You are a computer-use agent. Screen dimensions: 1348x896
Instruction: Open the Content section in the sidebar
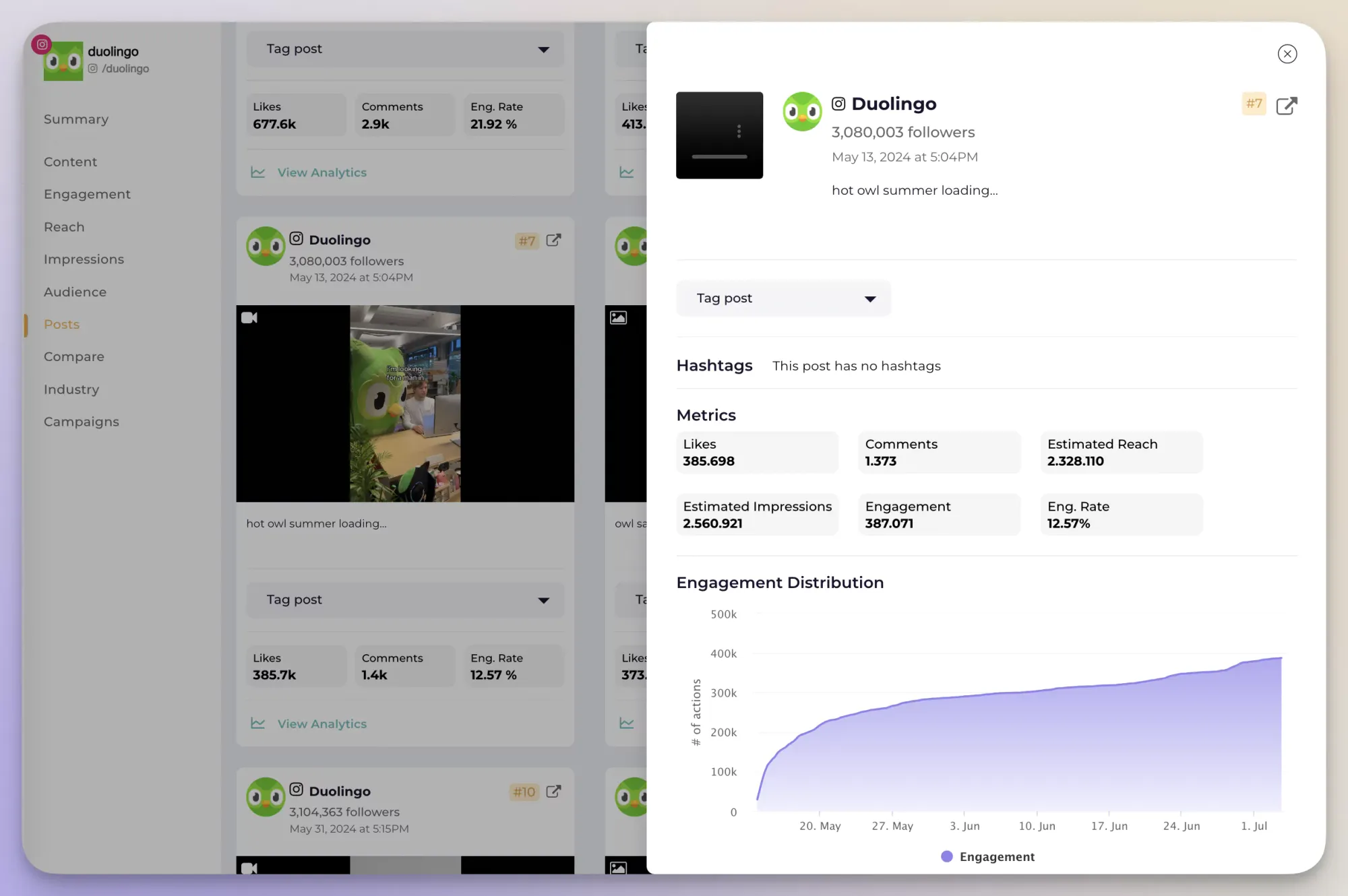click(70, 162)
